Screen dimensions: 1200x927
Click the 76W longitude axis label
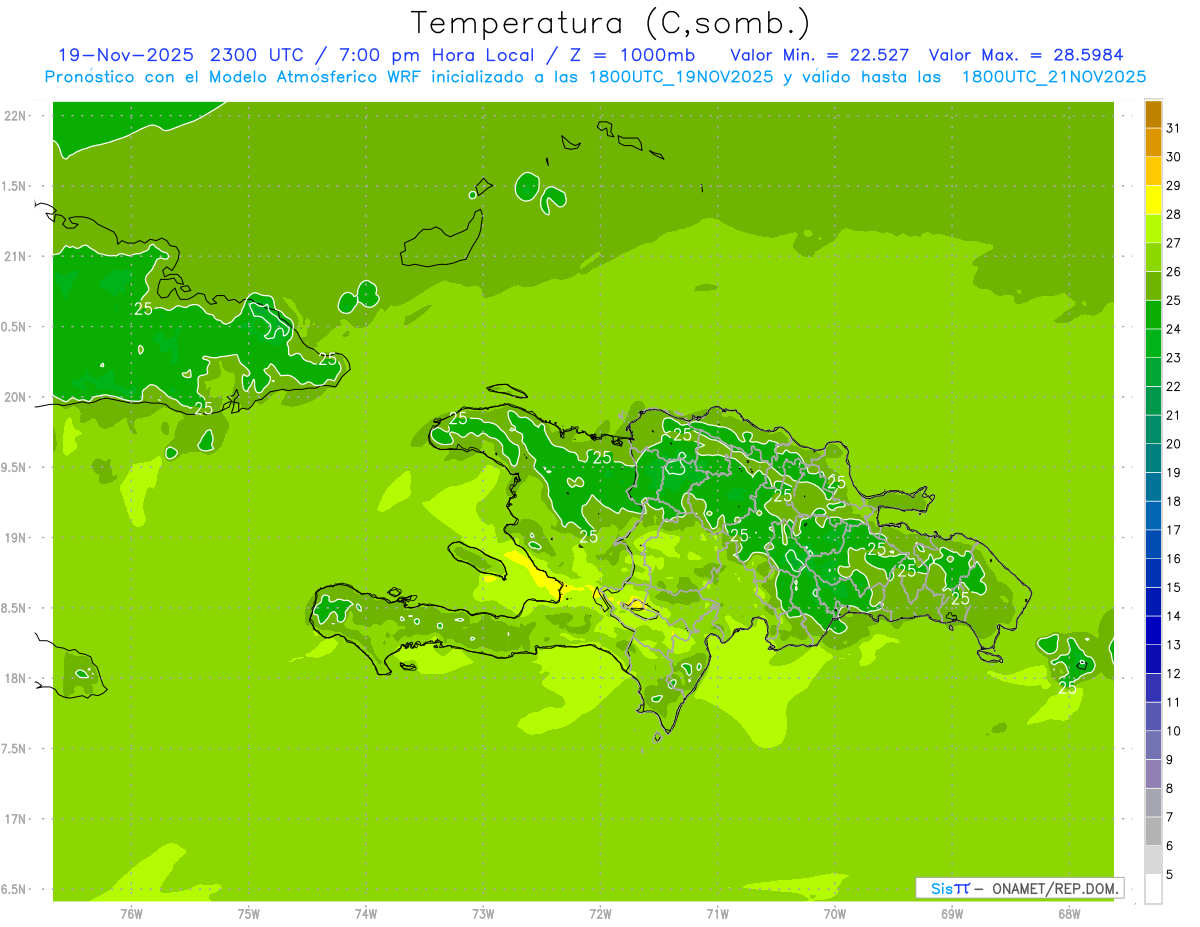pos(131,913)
